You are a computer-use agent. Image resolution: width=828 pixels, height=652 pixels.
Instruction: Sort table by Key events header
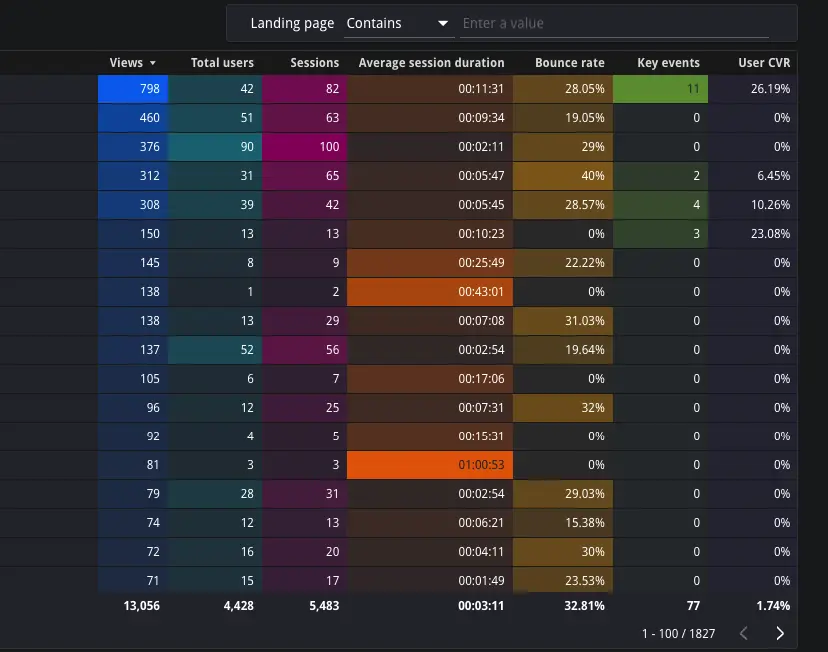point(668,63)
